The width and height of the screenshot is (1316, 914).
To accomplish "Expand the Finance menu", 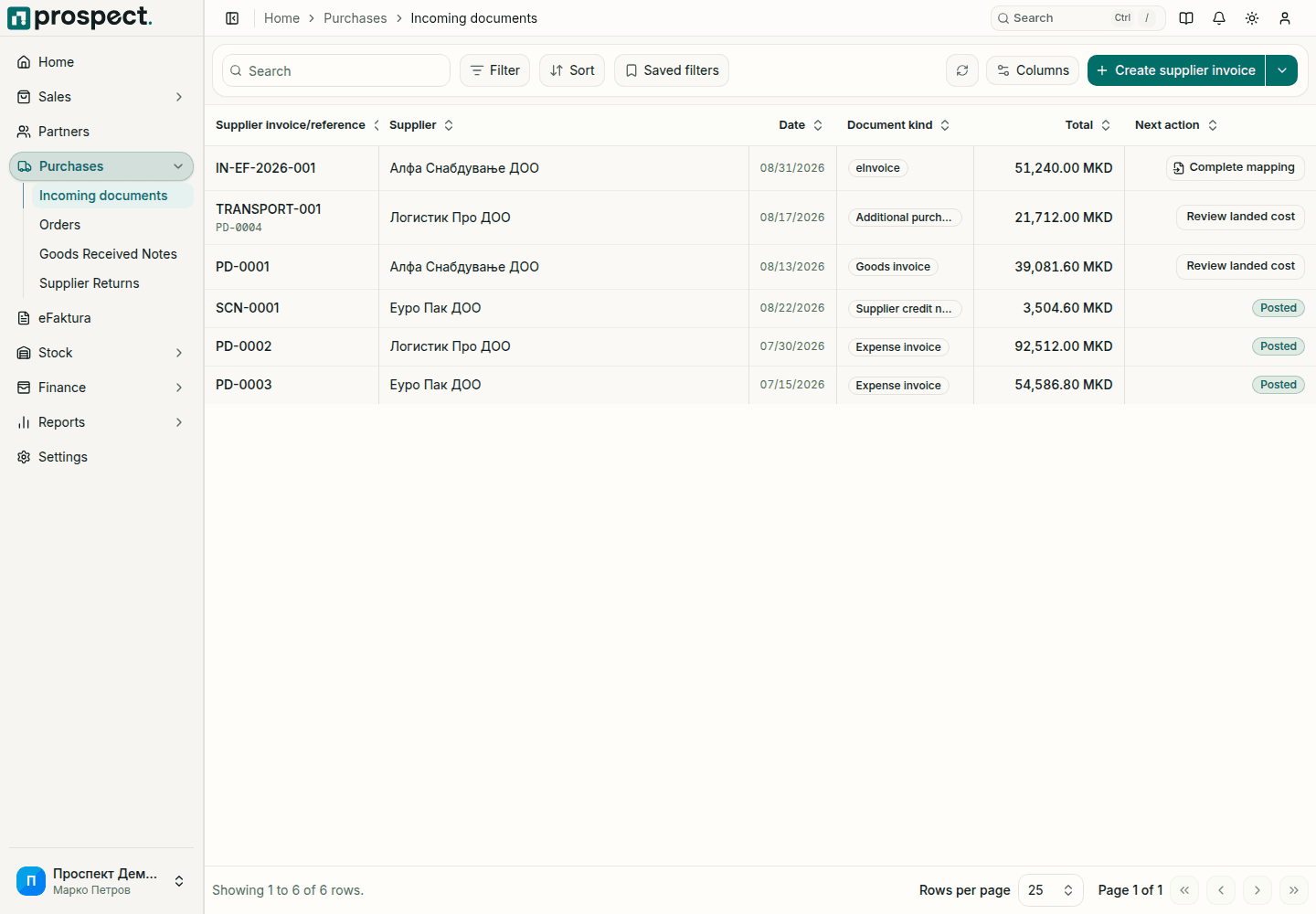I will 101,388.
